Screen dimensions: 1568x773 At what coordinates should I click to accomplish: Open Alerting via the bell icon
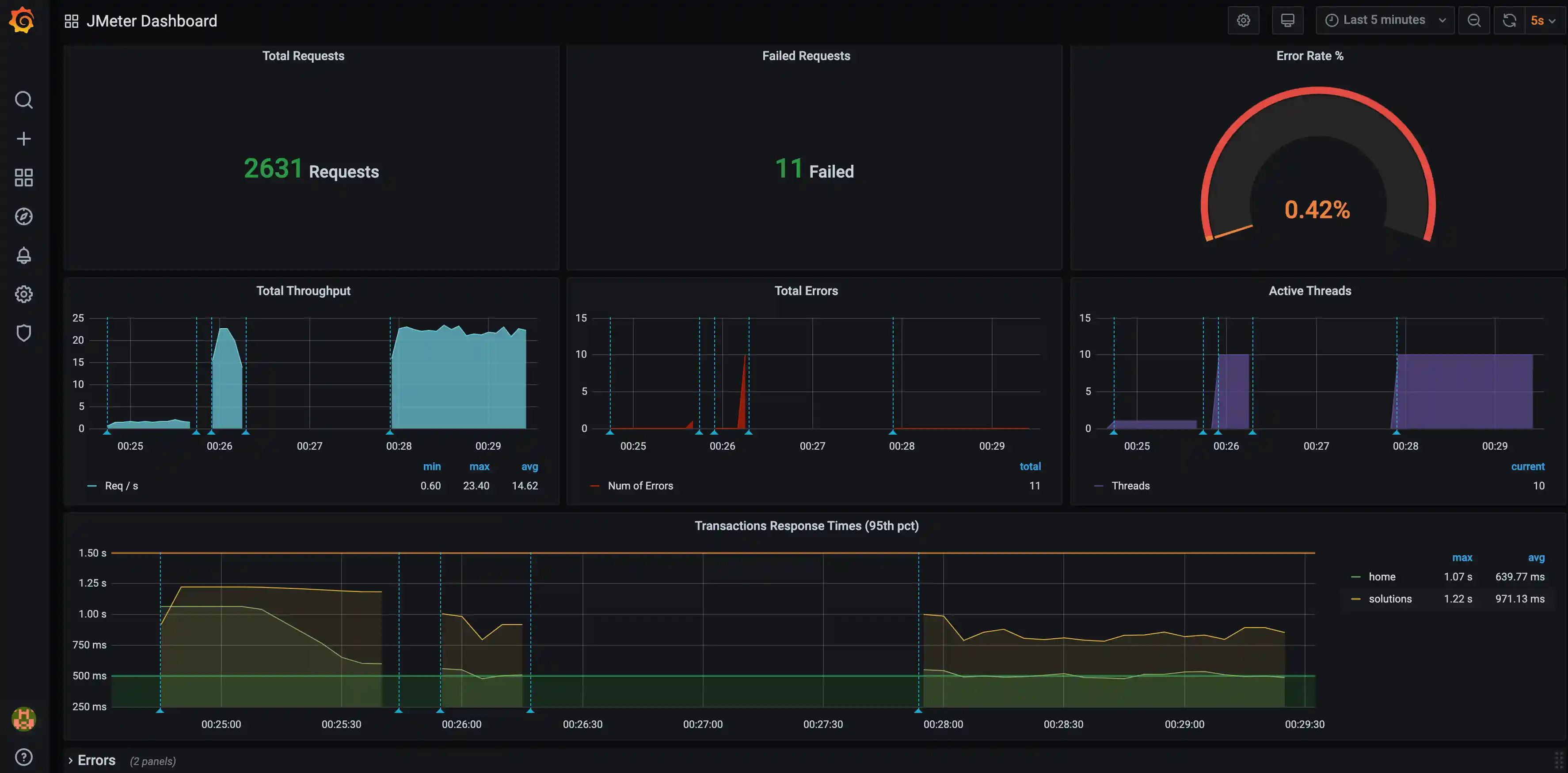[x=23, y=255]
